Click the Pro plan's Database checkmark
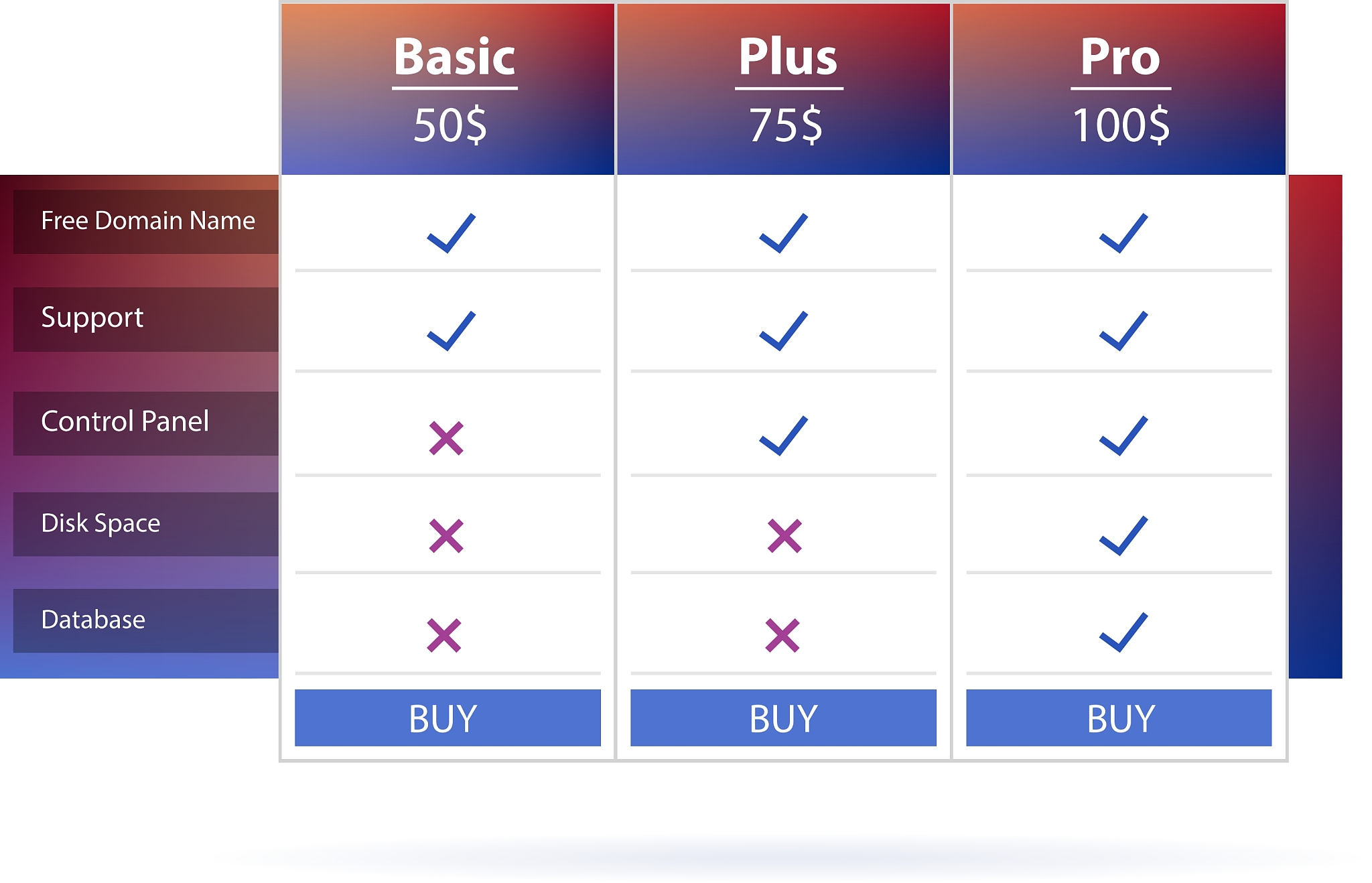This screenshot has width=1372, height=883. [1123, 632]
